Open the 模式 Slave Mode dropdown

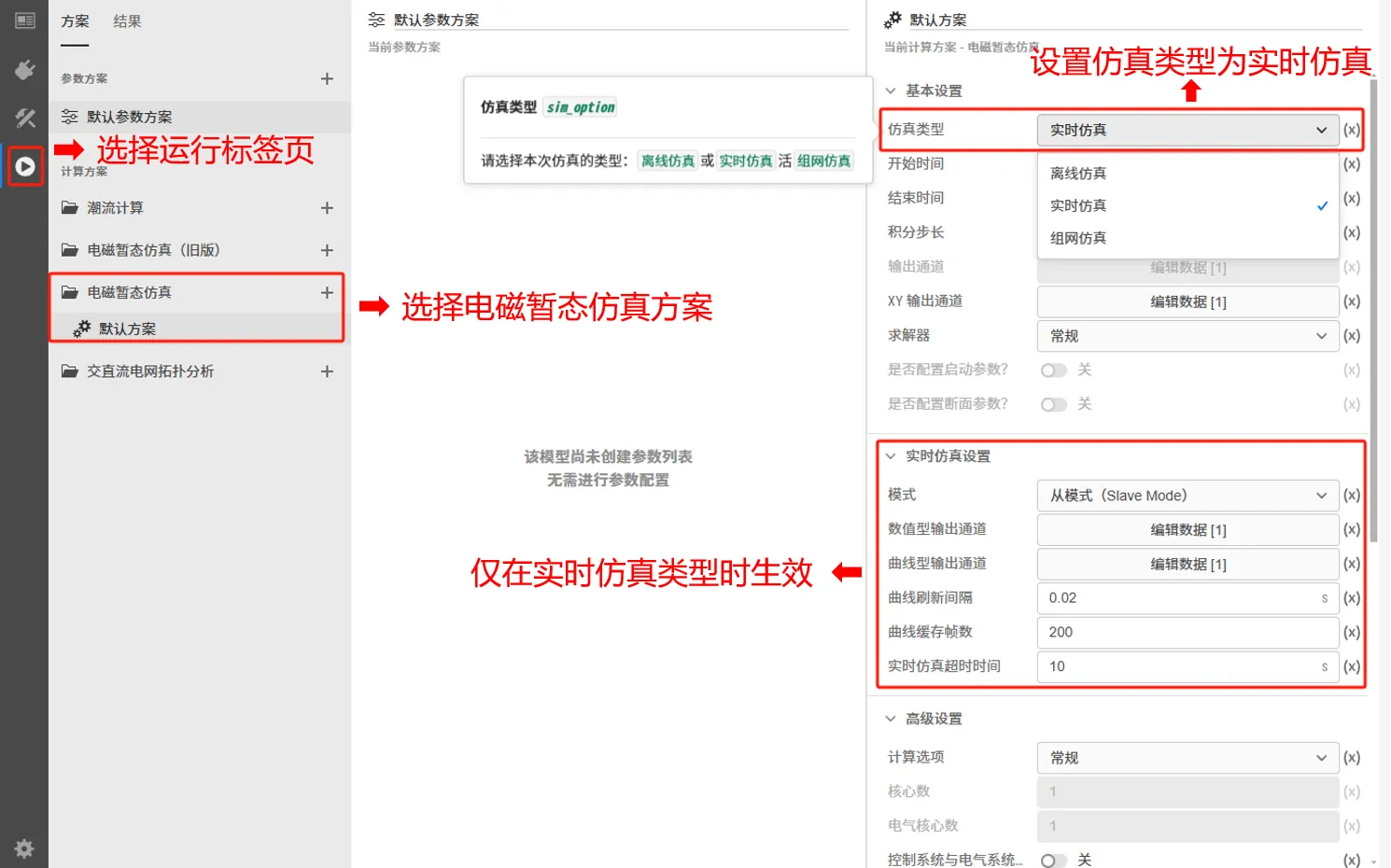tap(1187, 496)
